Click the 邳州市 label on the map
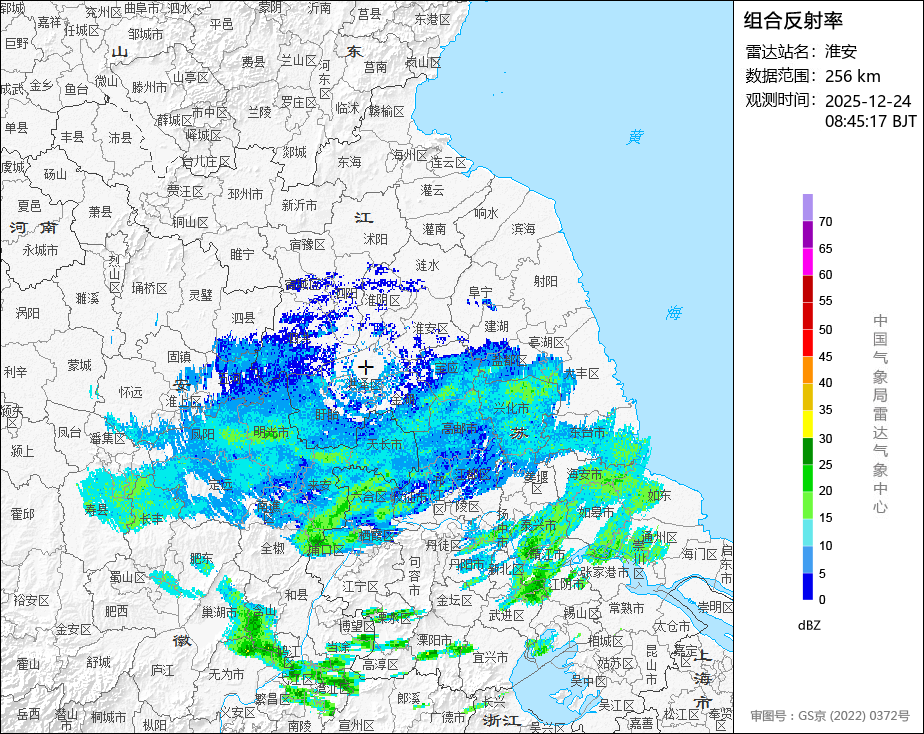Screen dimensions: 924x734 [x=245, y=194]
